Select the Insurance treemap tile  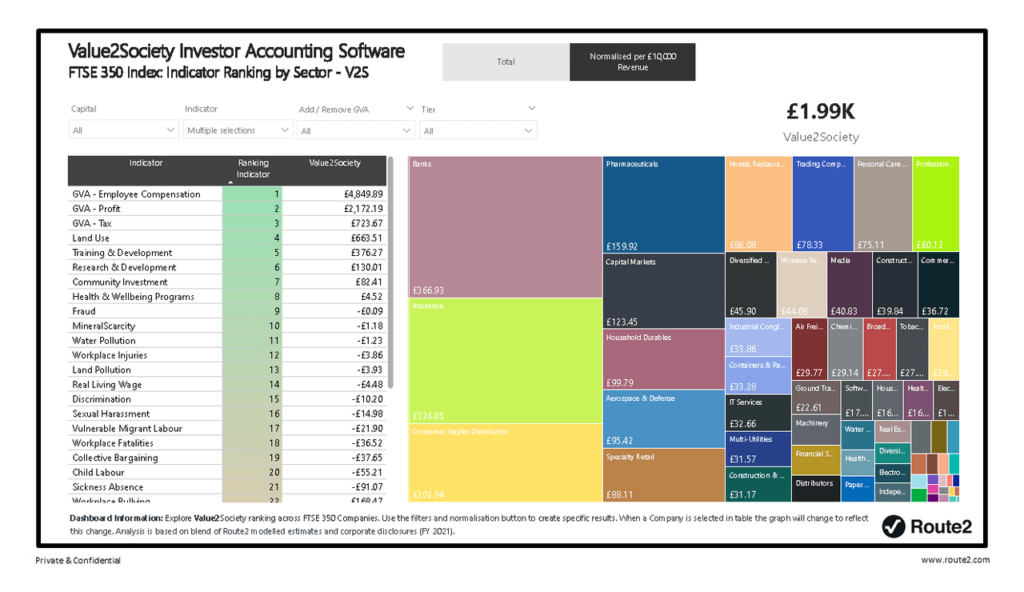click(x=505, y=360)
